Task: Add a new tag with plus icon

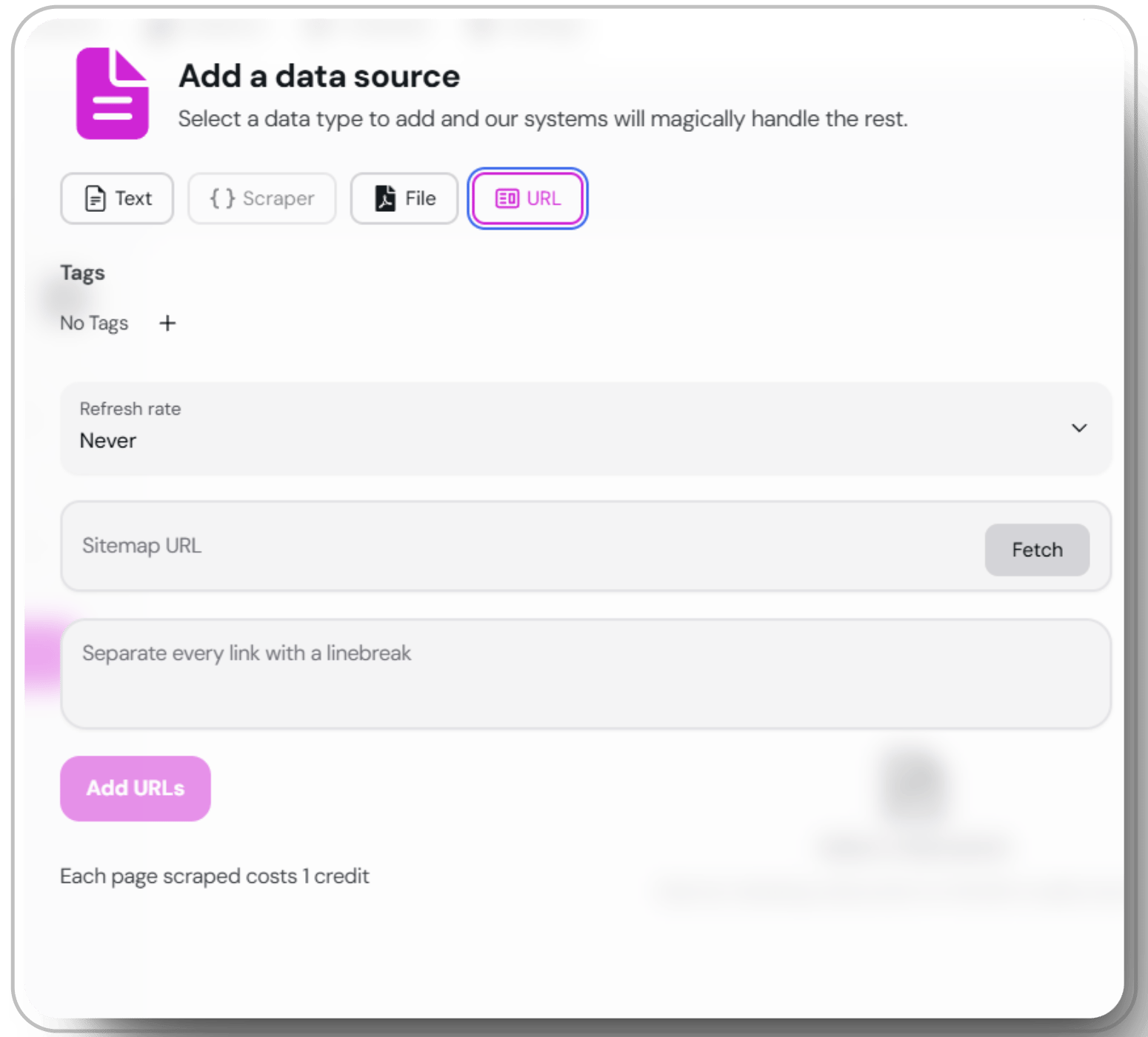Action: pyautogui.click(x=167, y=323)
